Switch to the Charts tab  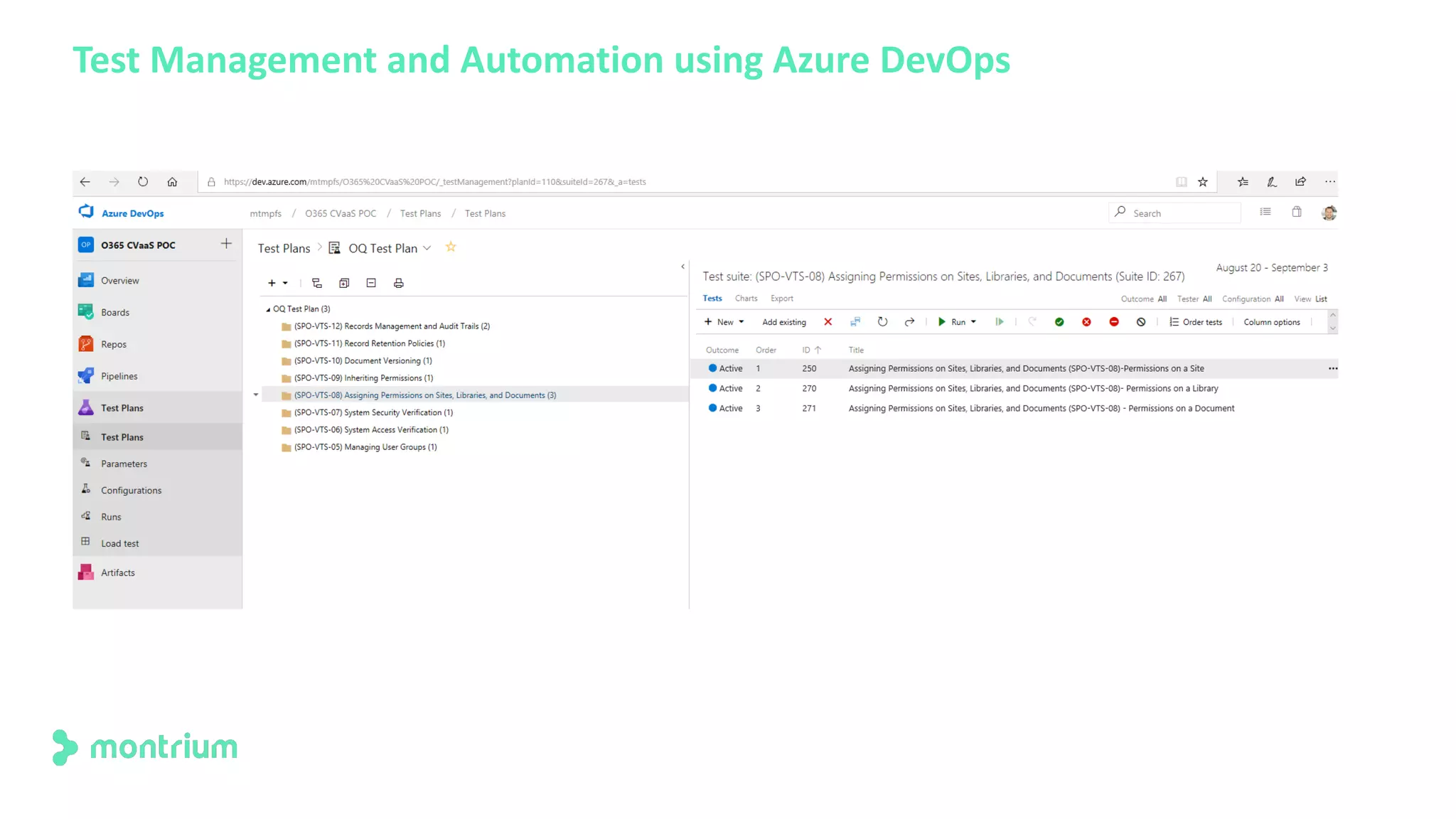tap(746, 299)
